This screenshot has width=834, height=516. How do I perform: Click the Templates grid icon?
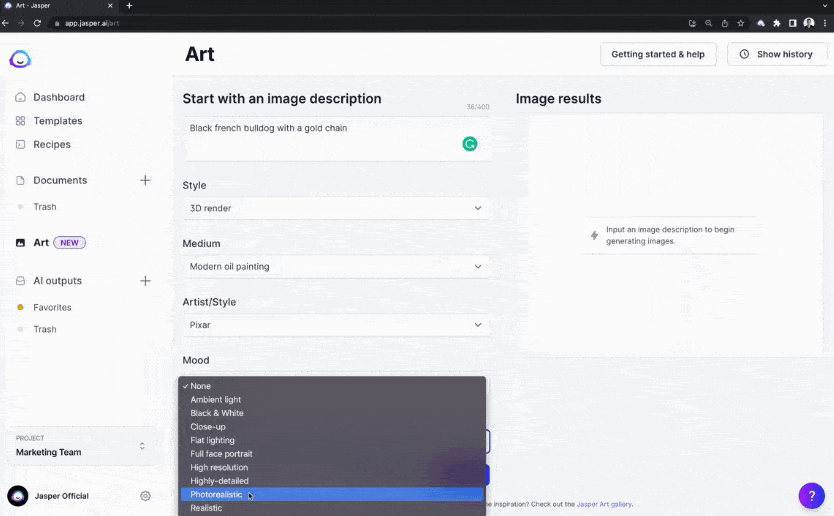[20, 121]
